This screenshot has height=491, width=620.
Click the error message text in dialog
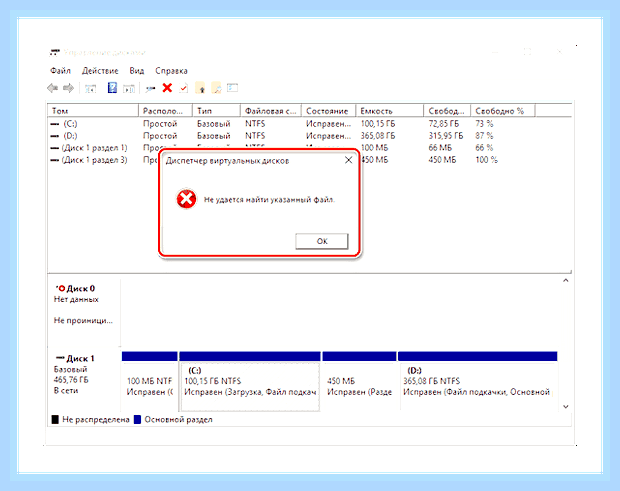pyautogui.click(x=269, y=200)
